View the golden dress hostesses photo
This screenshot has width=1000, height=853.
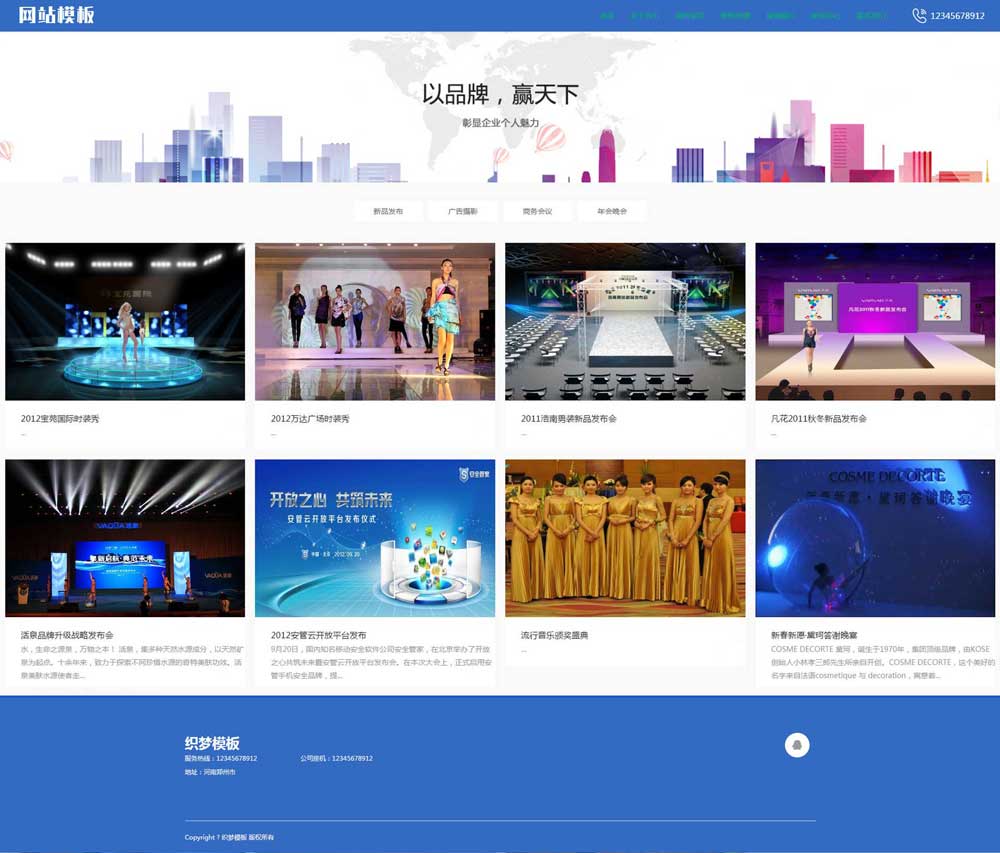click(625, 538)
